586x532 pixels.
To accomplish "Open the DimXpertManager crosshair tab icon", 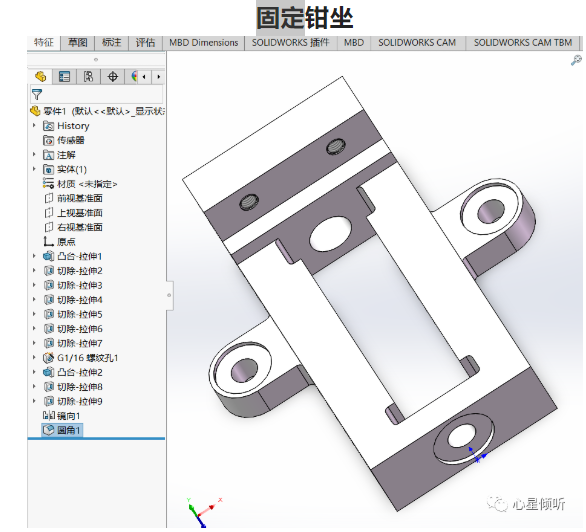I will 112,77.
